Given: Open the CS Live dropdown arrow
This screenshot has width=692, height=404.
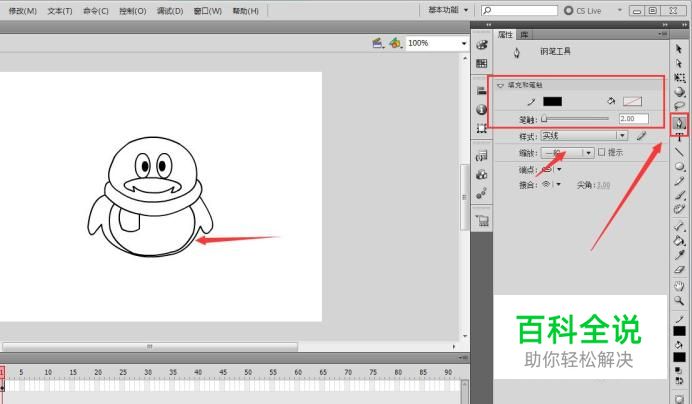Looking at the screenshot, I should 620,10.
